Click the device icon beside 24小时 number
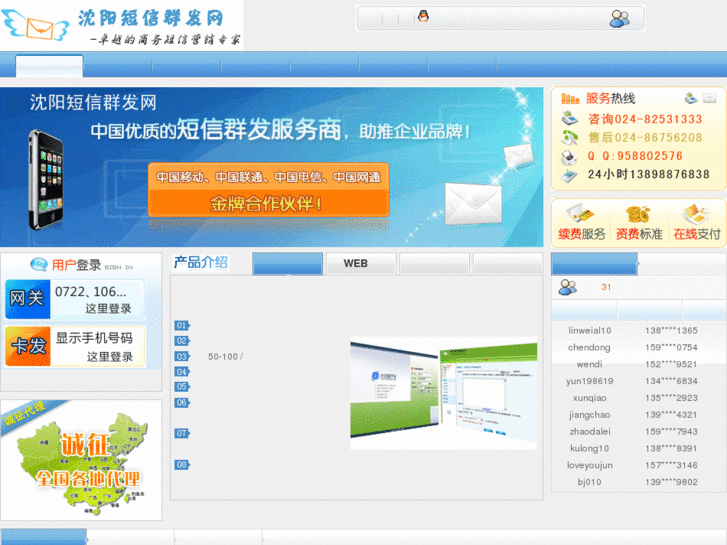Viewport: 727px width, 545px height. 569,175
